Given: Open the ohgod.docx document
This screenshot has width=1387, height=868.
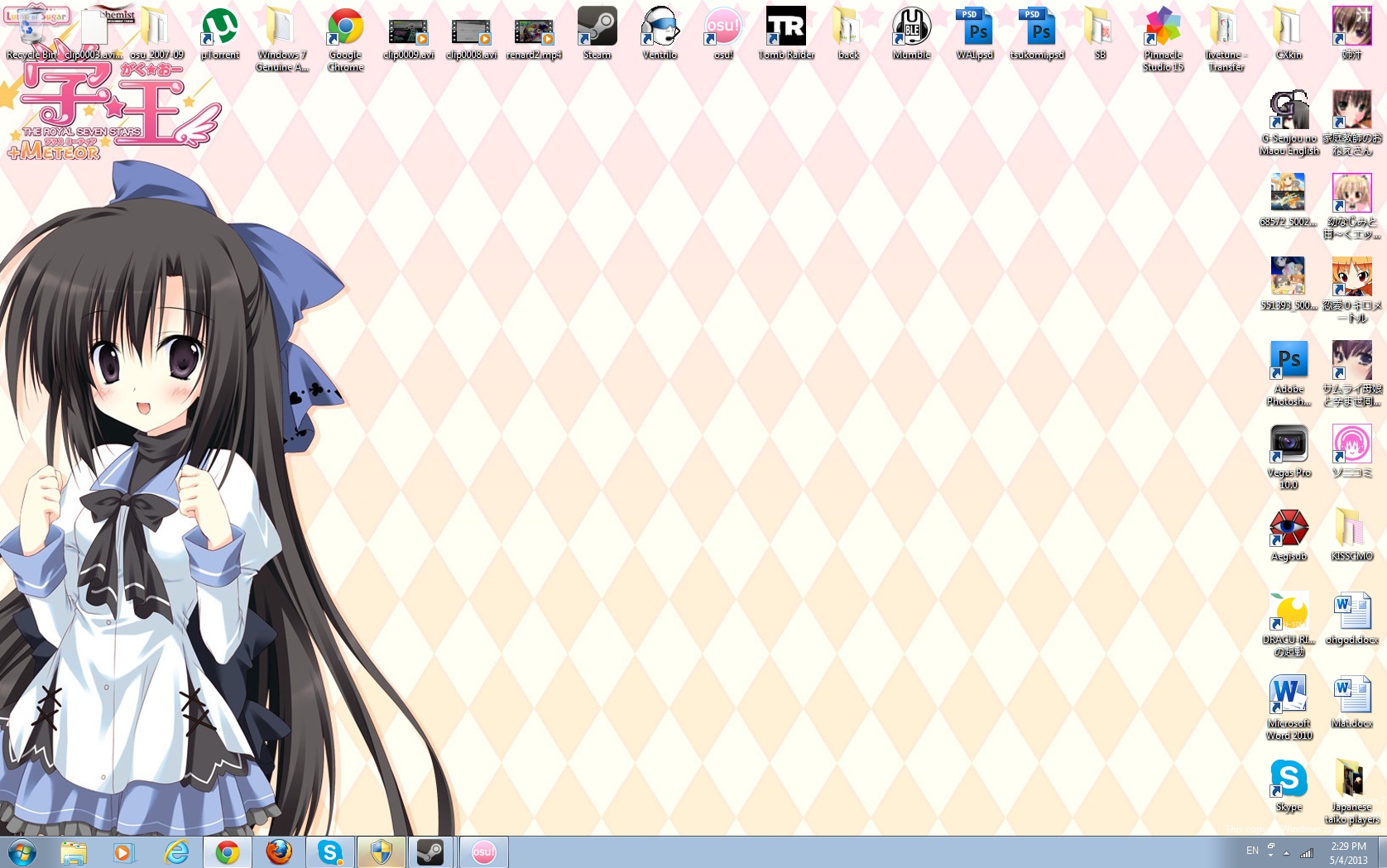Looking at the screenshot, I should 1351,618.
